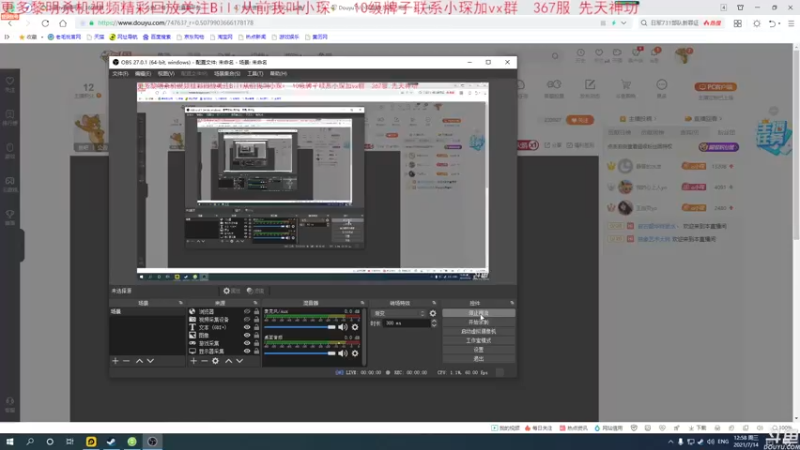Move scene down in the Scenes panel
The image size is (800, 450).
pos(150,361)
